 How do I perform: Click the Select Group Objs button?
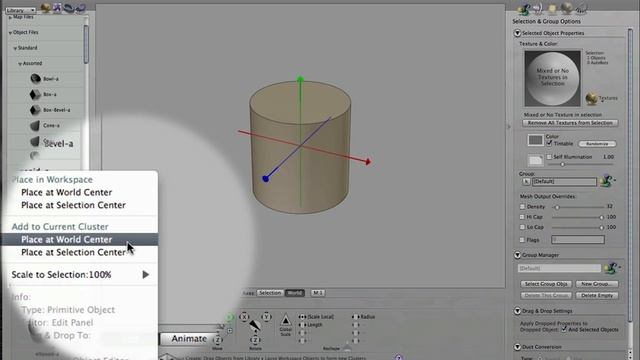(546, 284)
